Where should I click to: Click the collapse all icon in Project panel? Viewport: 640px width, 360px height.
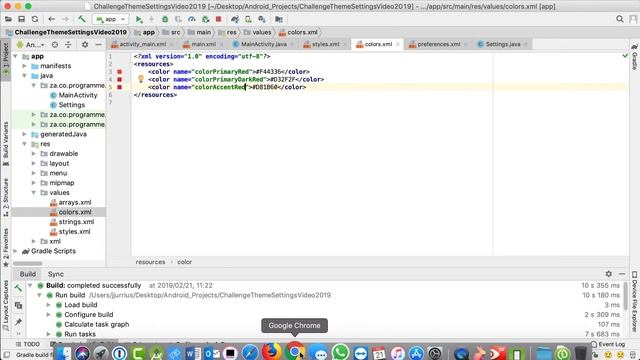(68, 44)
